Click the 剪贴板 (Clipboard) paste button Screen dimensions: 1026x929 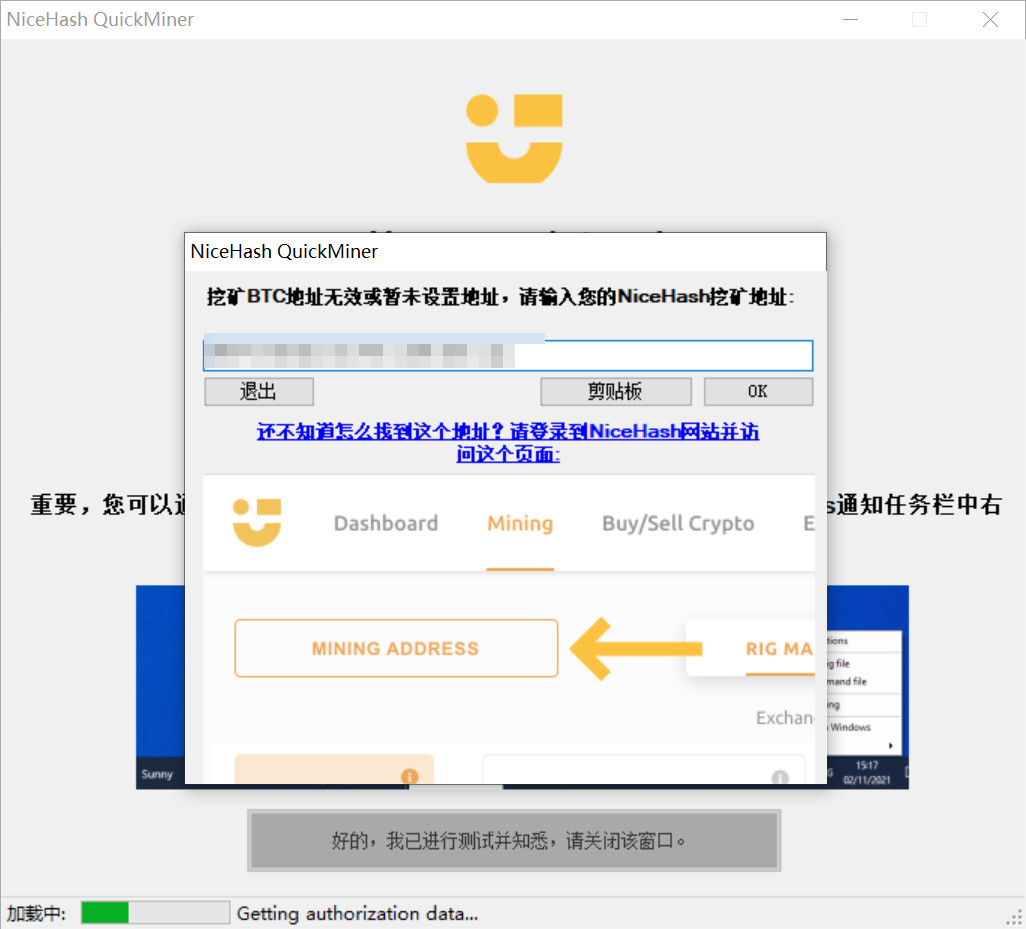click(x=615, y=391)
